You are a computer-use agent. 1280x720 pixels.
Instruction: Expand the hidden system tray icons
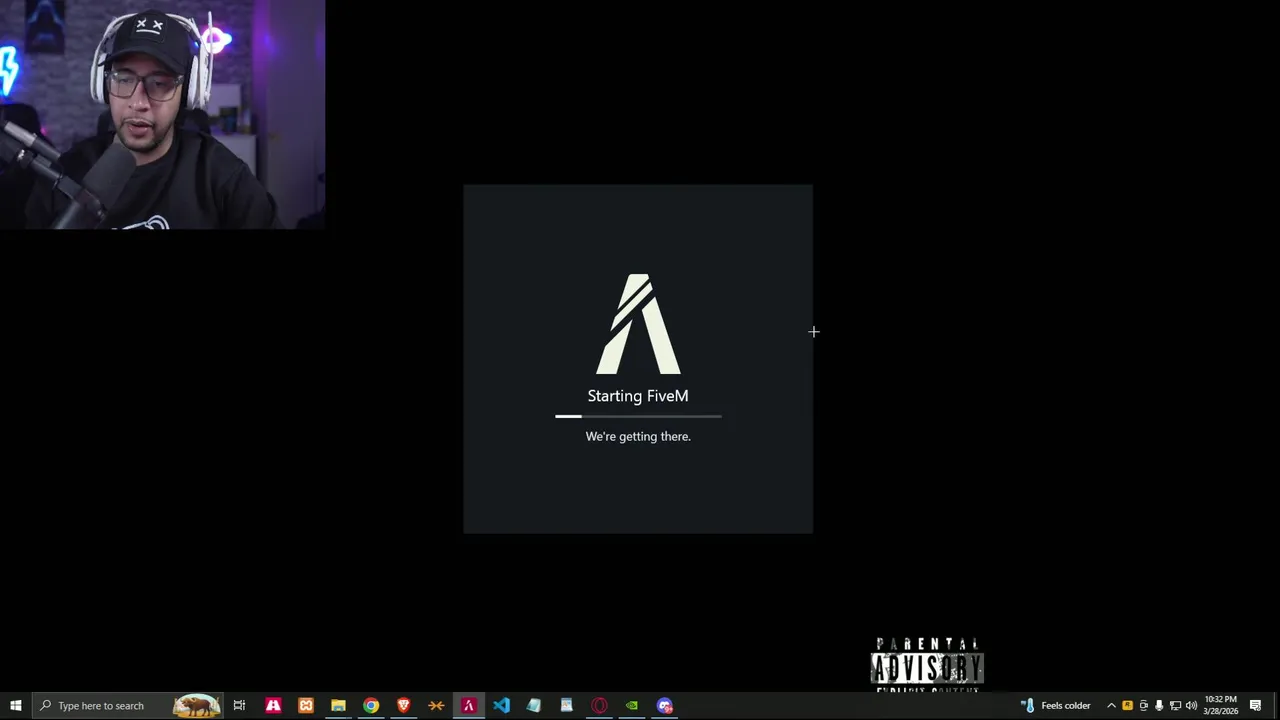pos(1111,705)
